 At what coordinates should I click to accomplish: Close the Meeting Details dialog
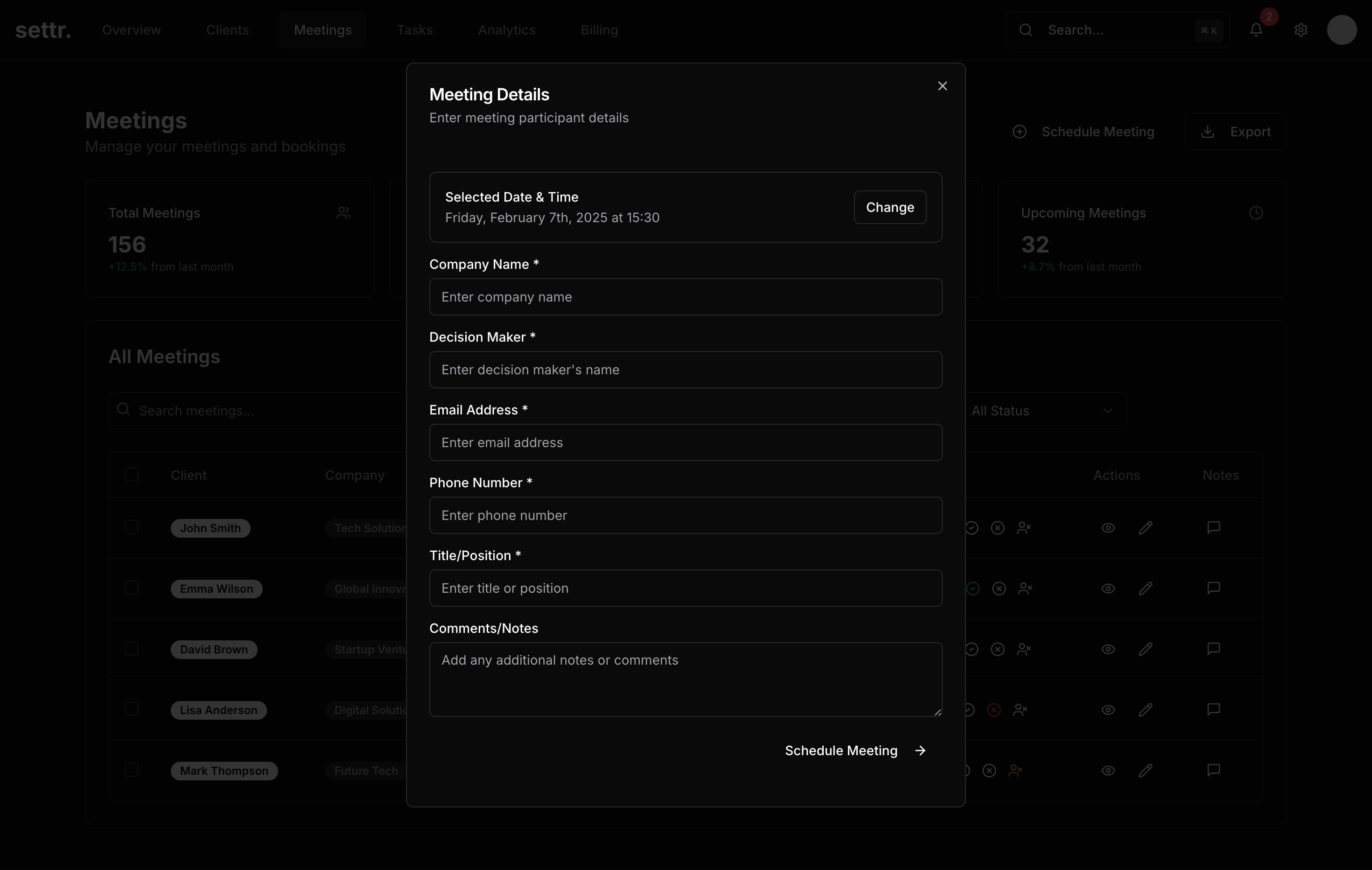(x=942, y=85)
